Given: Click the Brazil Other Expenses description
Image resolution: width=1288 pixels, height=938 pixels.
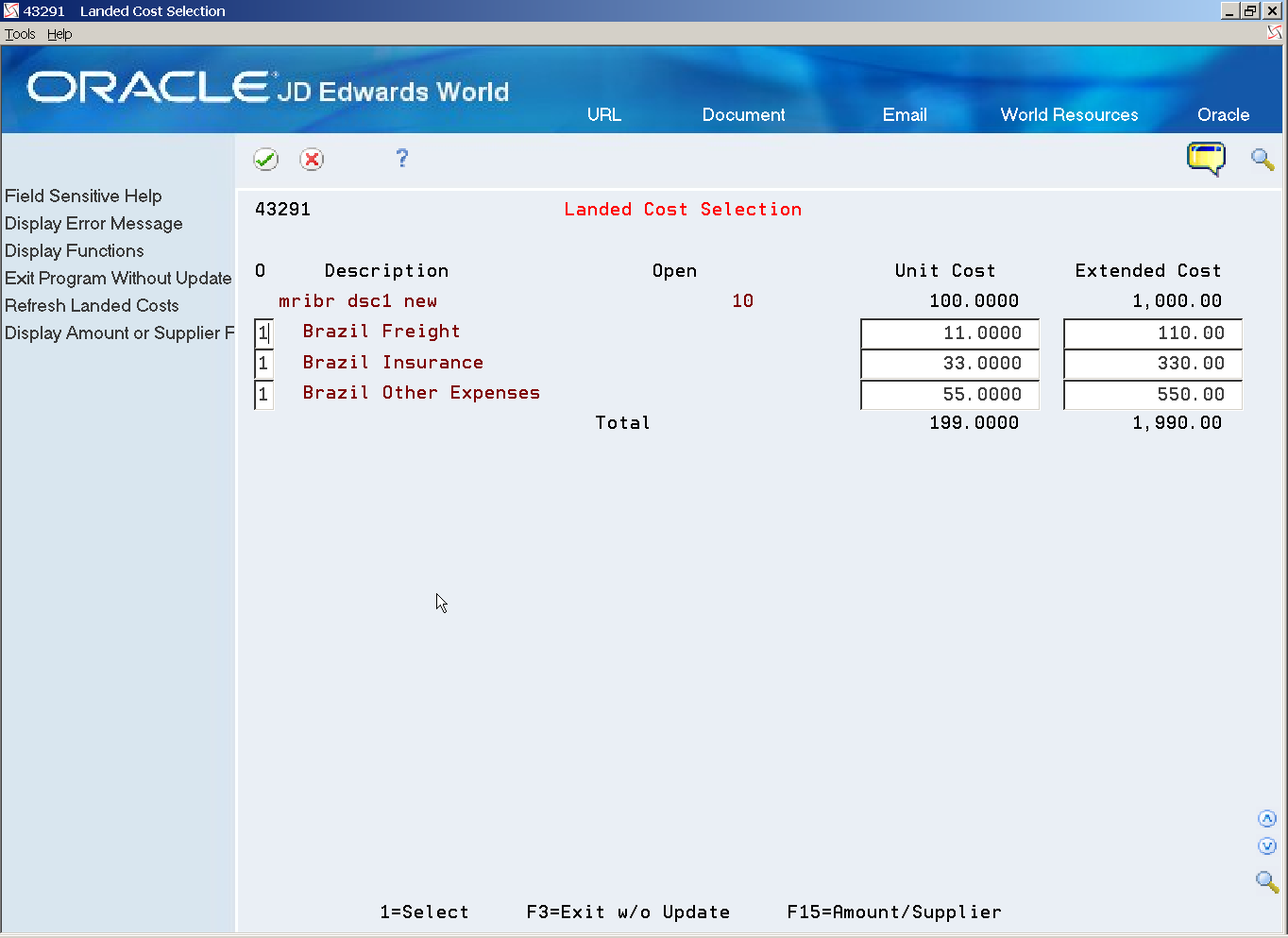Looking at the screenshot, I should tap(421, 393).
